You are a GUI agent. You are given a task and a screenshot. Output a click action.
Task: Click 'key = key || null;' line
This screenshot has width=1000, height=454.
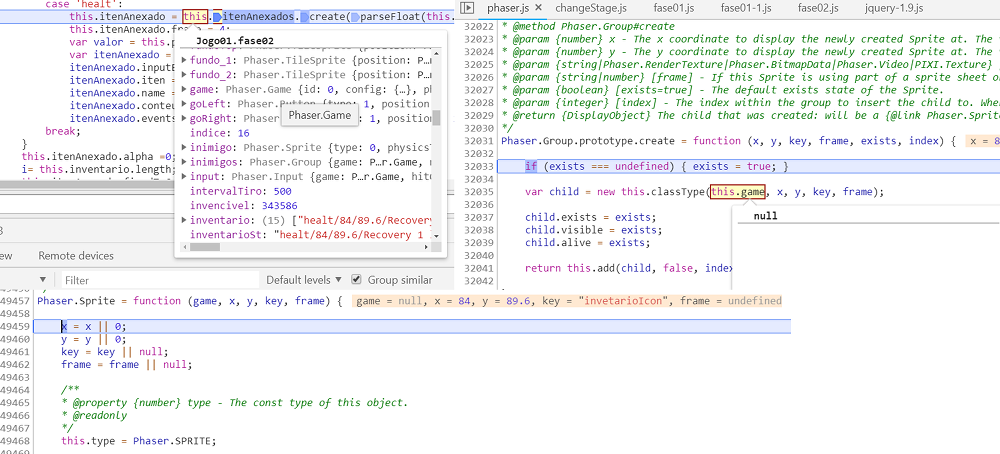(x=115, y=352)
